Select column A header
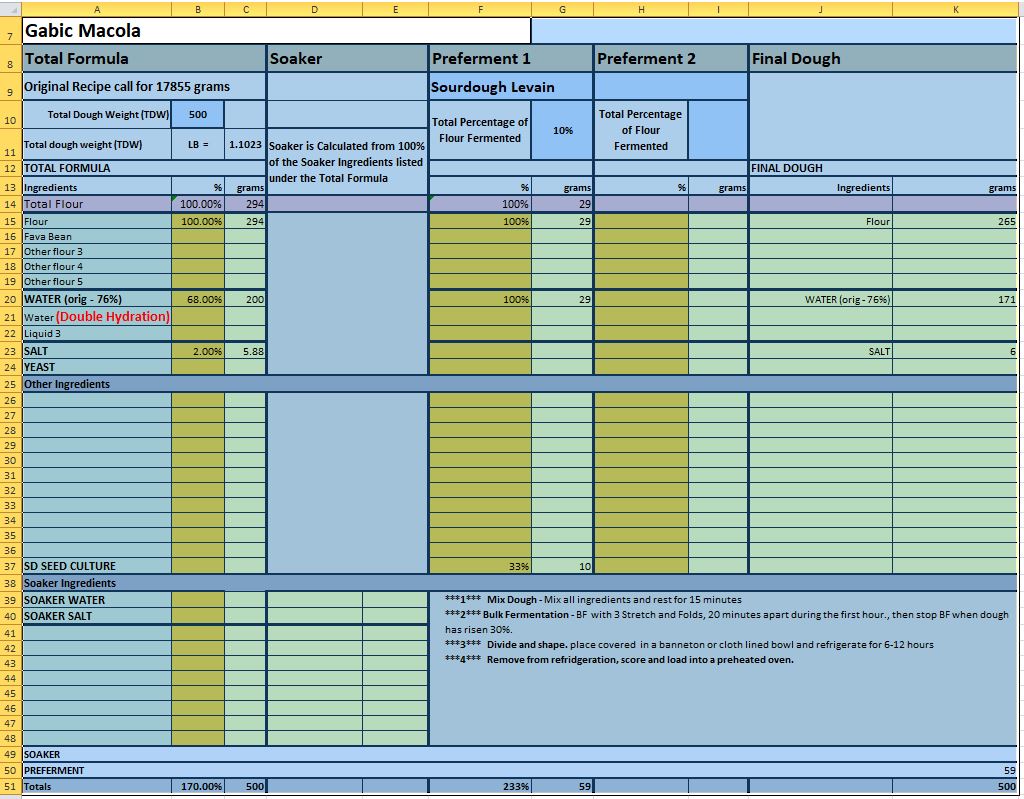Viewport: 1024px width, 799px height. pos(96,8)
